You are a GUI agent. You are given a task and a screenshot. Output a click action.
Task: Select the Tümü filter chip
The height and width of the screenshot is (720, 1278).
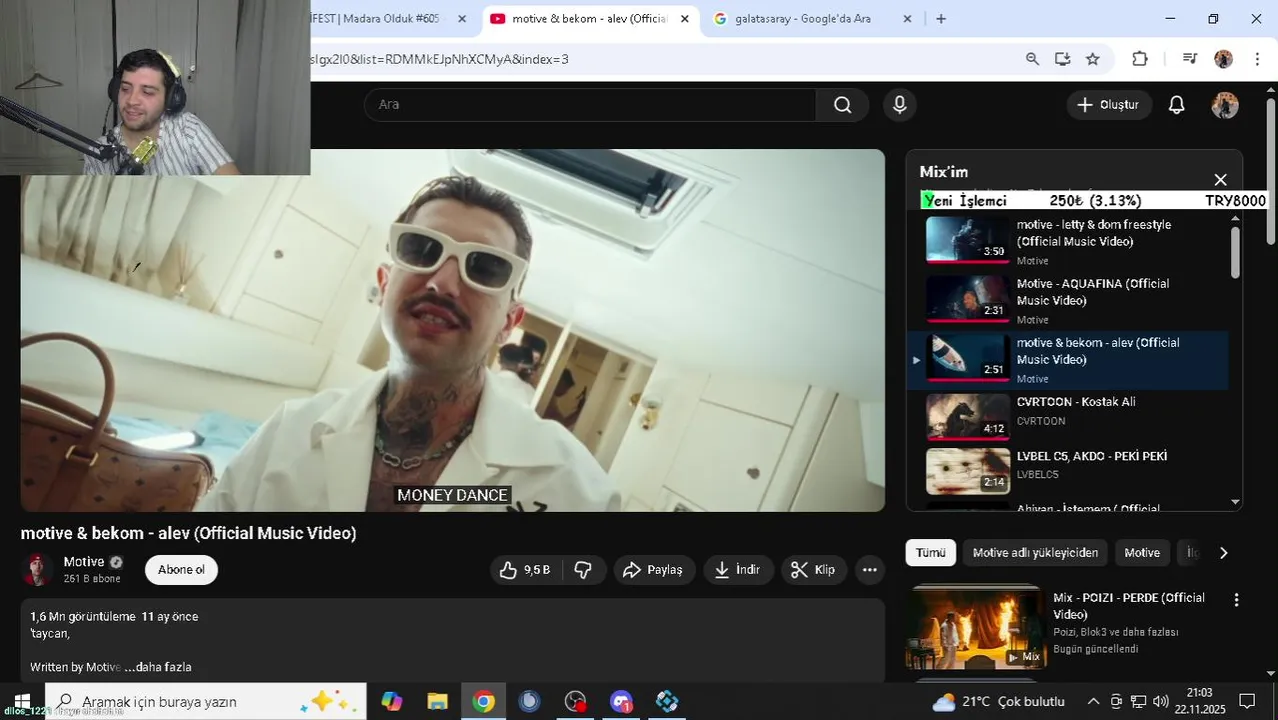pos(930,553)
